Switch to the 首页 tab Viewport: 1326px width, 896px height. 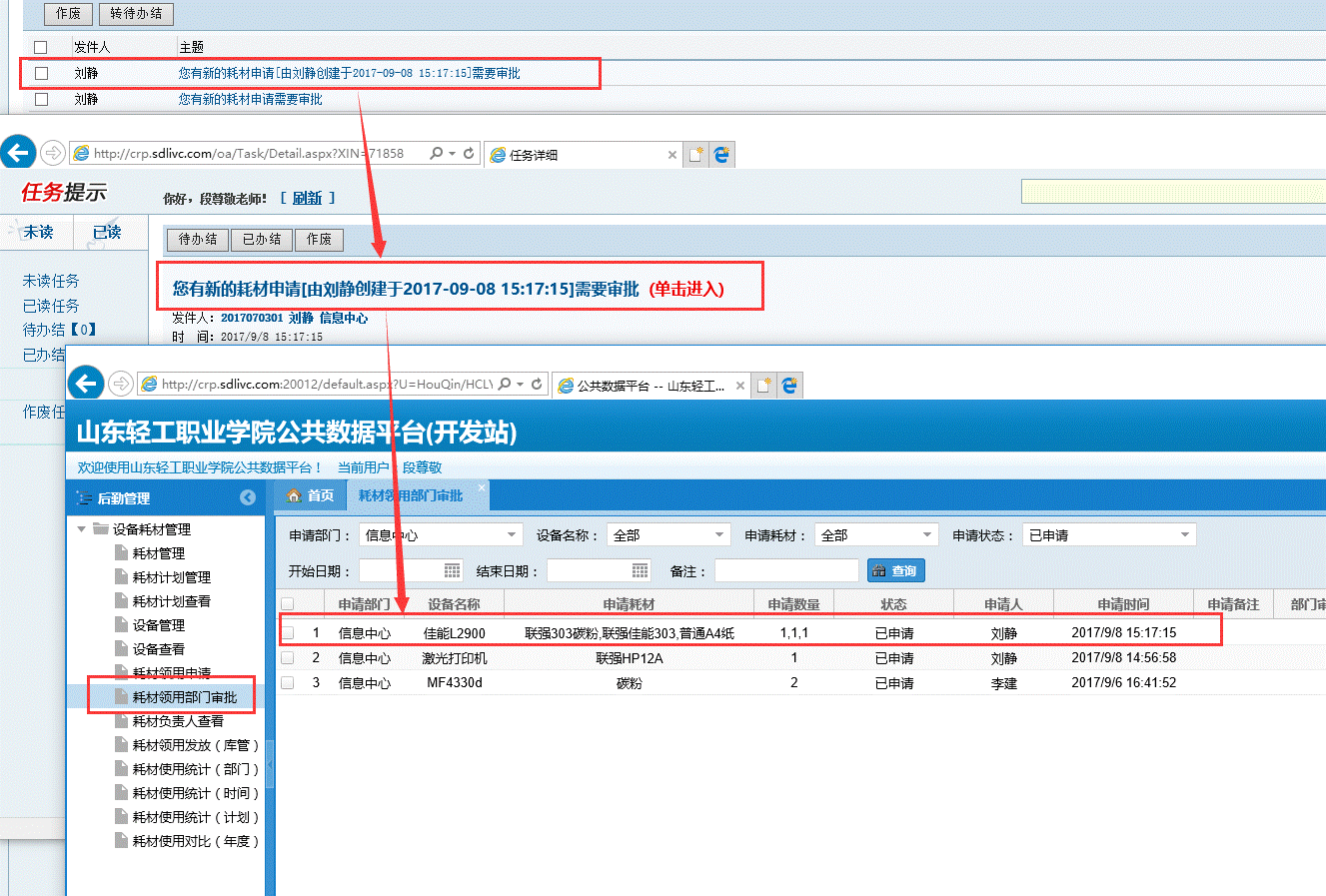(311, 495)
